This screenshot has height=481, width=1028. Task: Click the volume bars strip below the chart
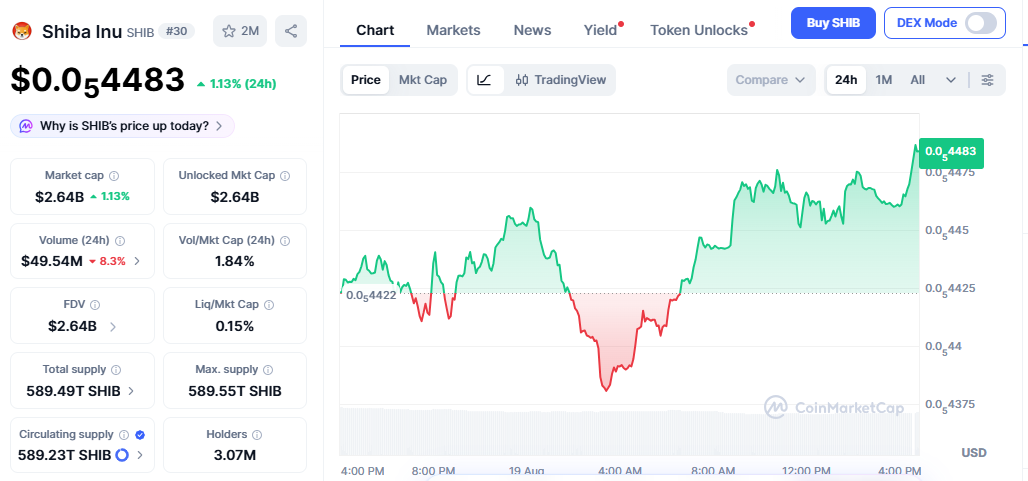point(629,431)
